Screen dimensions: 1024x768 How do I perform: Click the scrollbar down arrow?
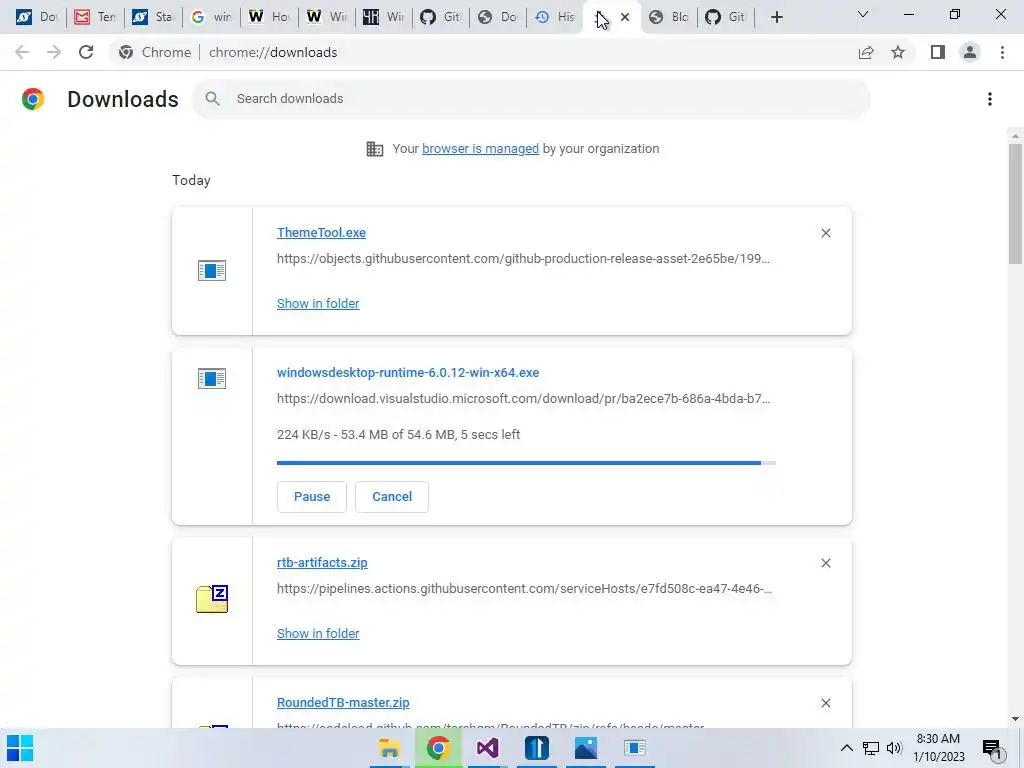pos(1015,719)
